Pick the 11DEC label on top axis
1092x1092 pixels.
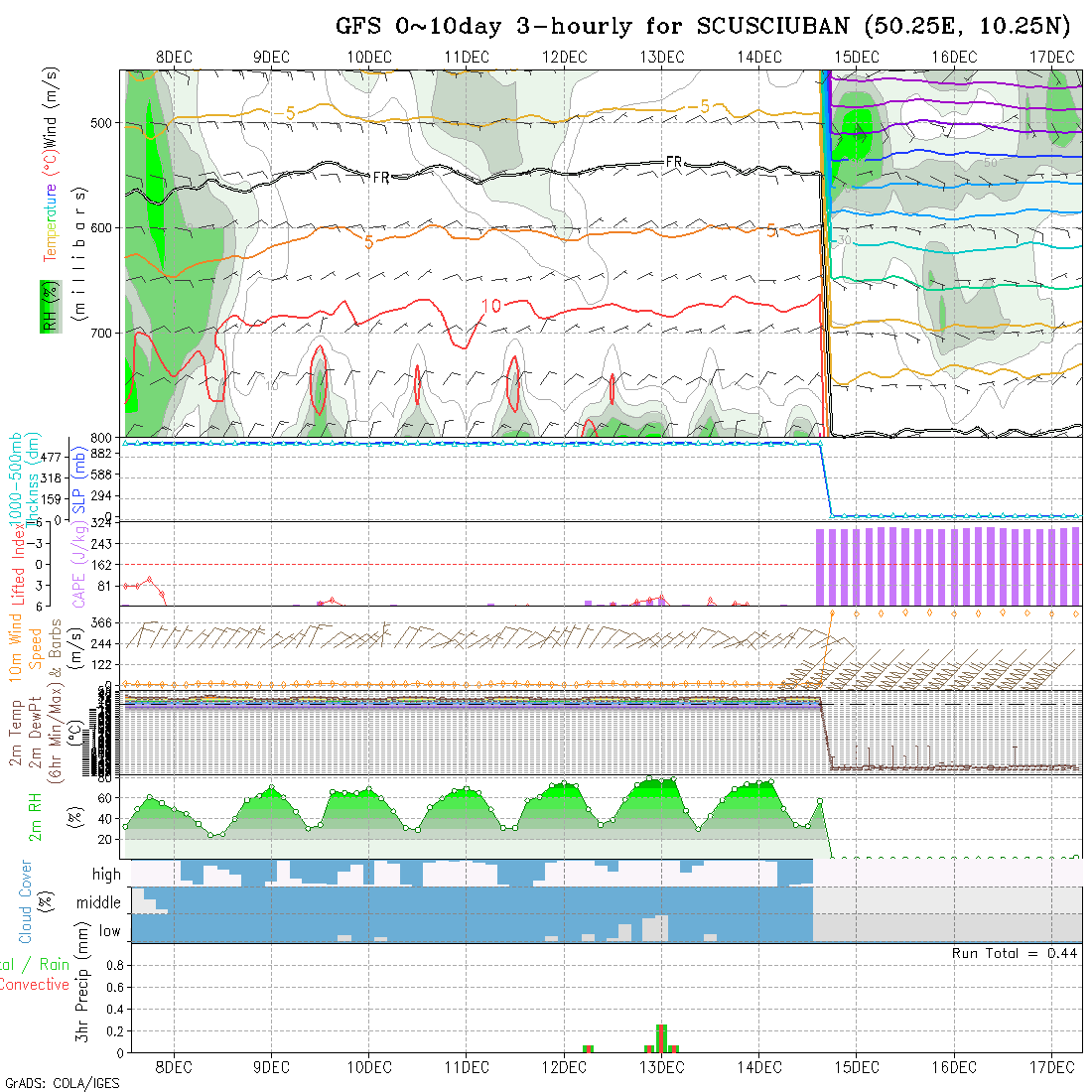click(467, 57)
